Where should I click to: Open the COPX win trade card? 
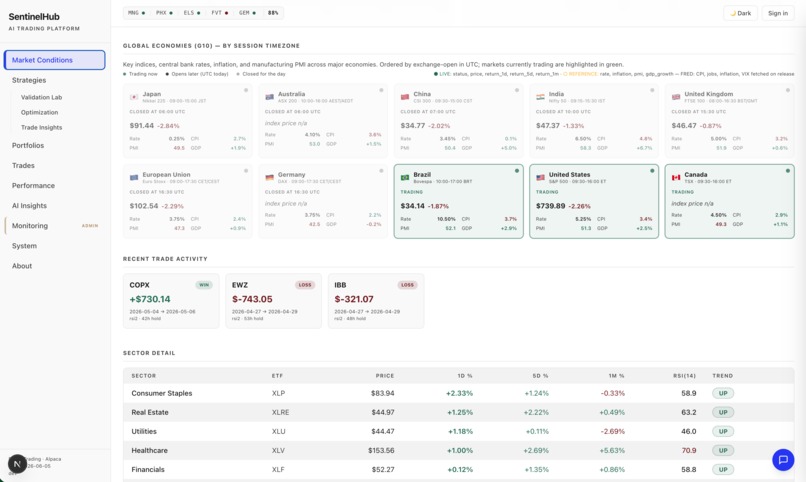click(x=171, y=301)
